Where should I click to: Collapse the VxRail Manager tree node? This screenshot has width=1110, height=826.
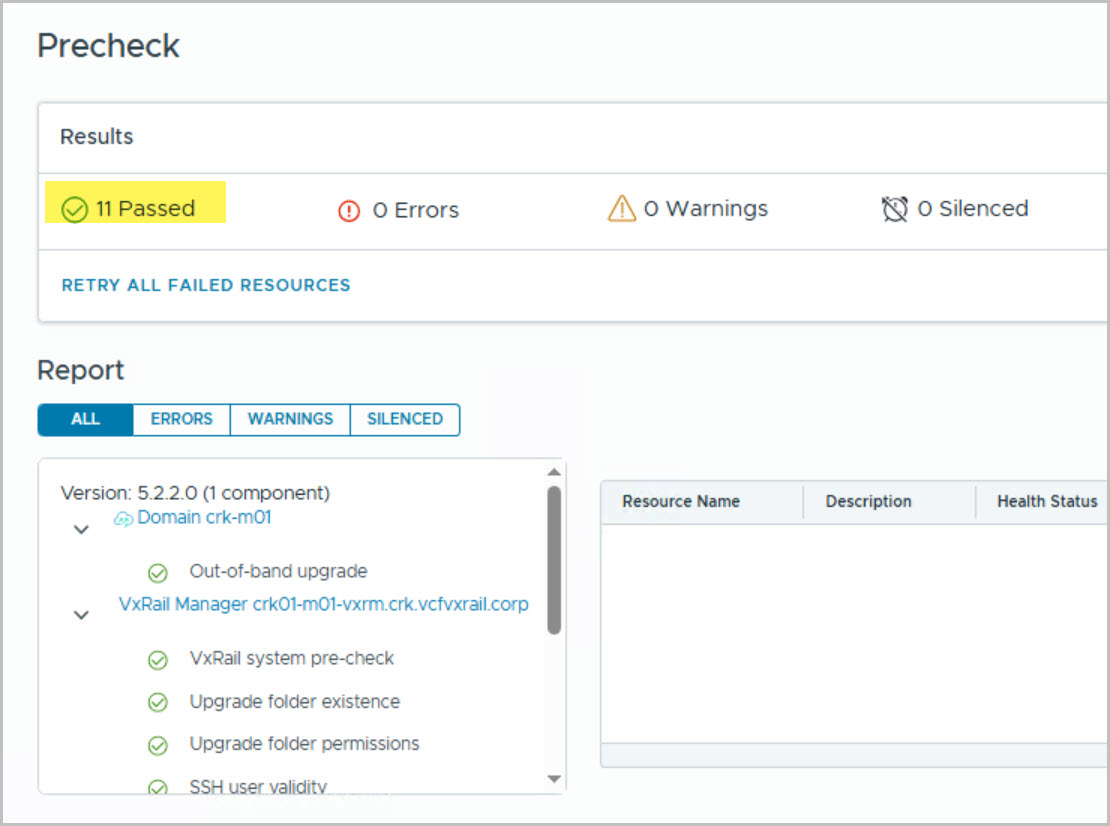82,616
